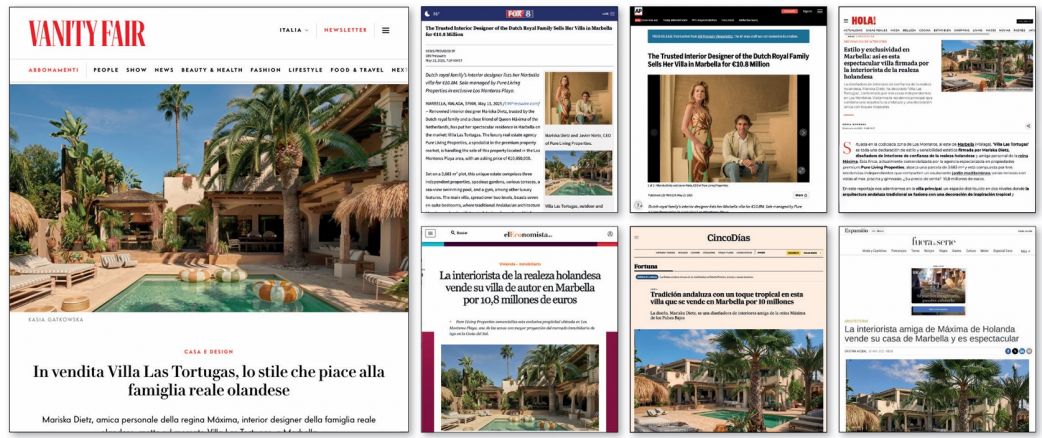Open Moda y Caprichos in fuera de serie
This screenshot has width=1042, height=438.
[x=875, y=251]
